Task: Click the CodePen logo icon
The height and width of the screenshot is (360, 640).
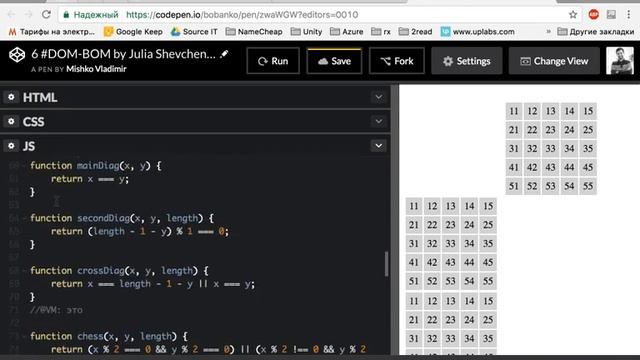Action: (x=17, y=54)
